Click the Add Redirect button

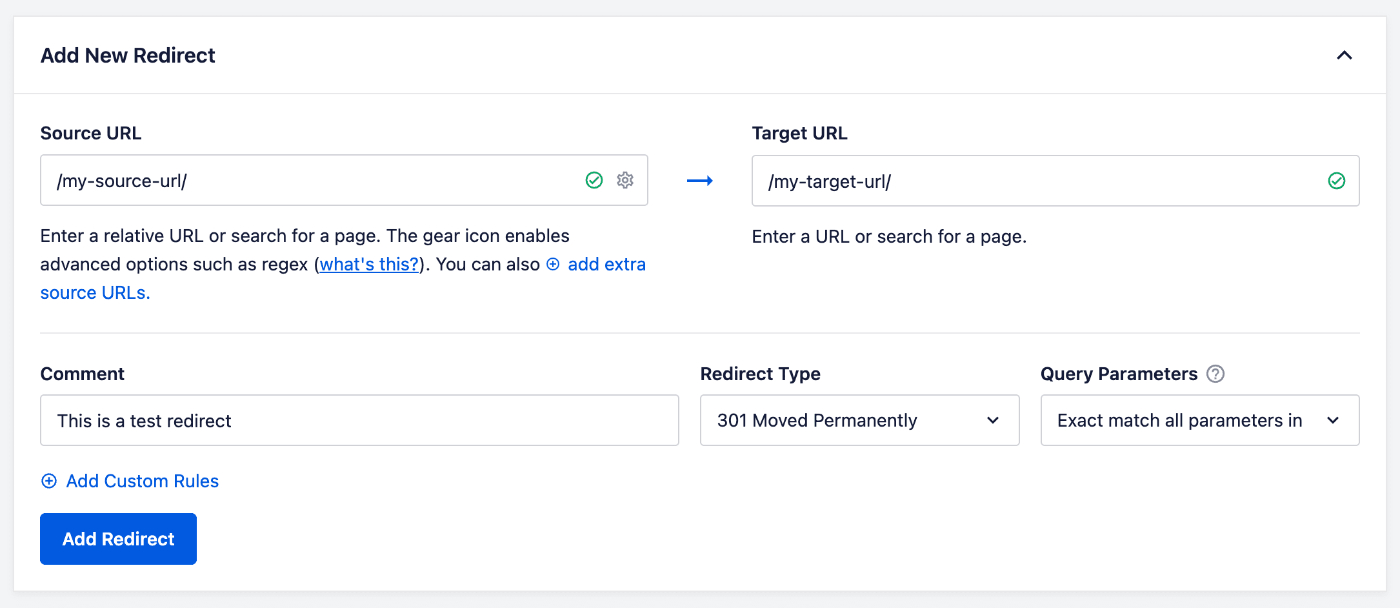118,538
